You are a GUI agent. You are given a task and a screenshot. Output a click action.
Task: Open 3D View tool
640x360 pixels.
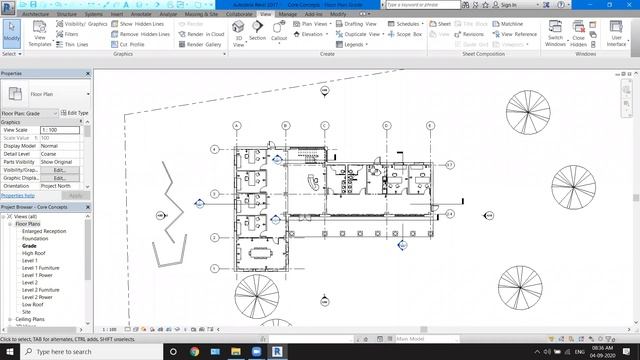pyautogui.click(x=238, y=34)
